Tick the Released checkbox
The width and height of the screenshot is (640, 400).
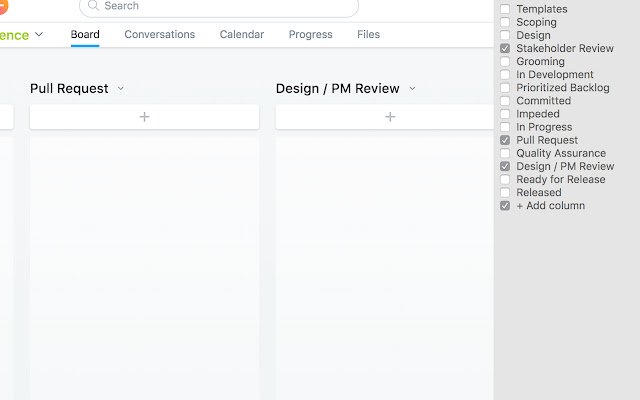[505, 192]
